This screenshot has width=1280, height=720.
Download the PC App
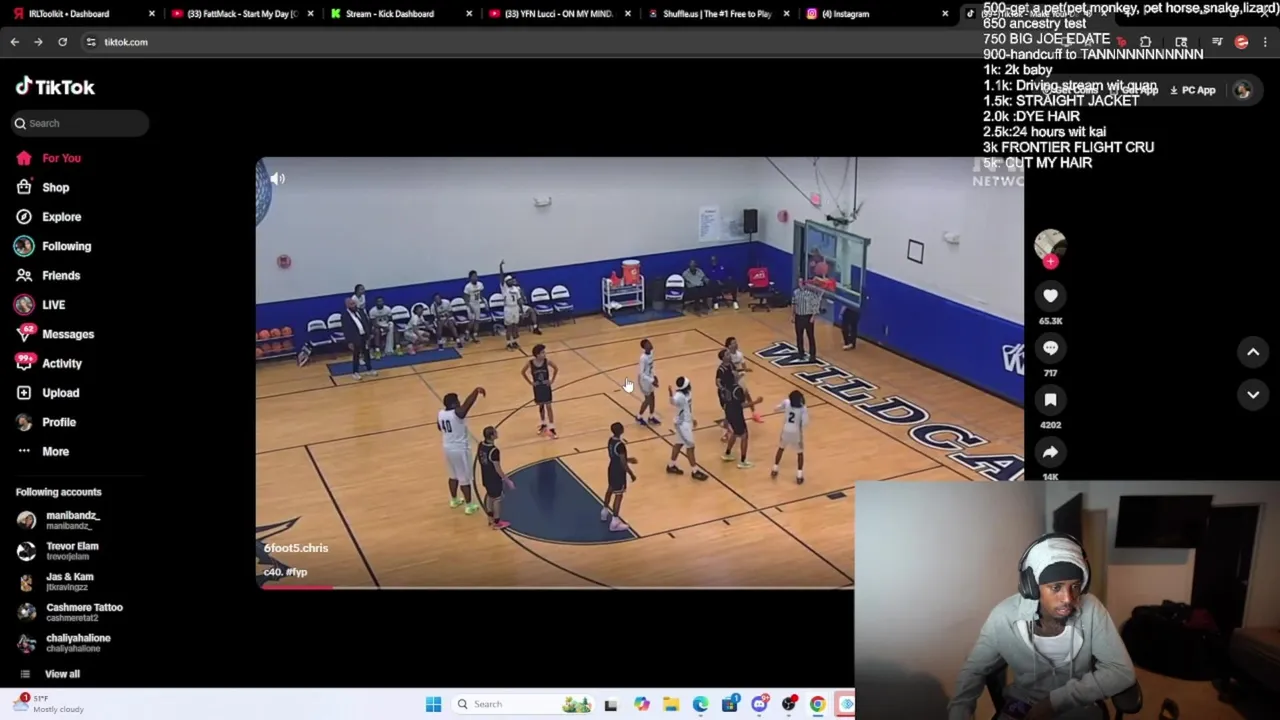1193,90
